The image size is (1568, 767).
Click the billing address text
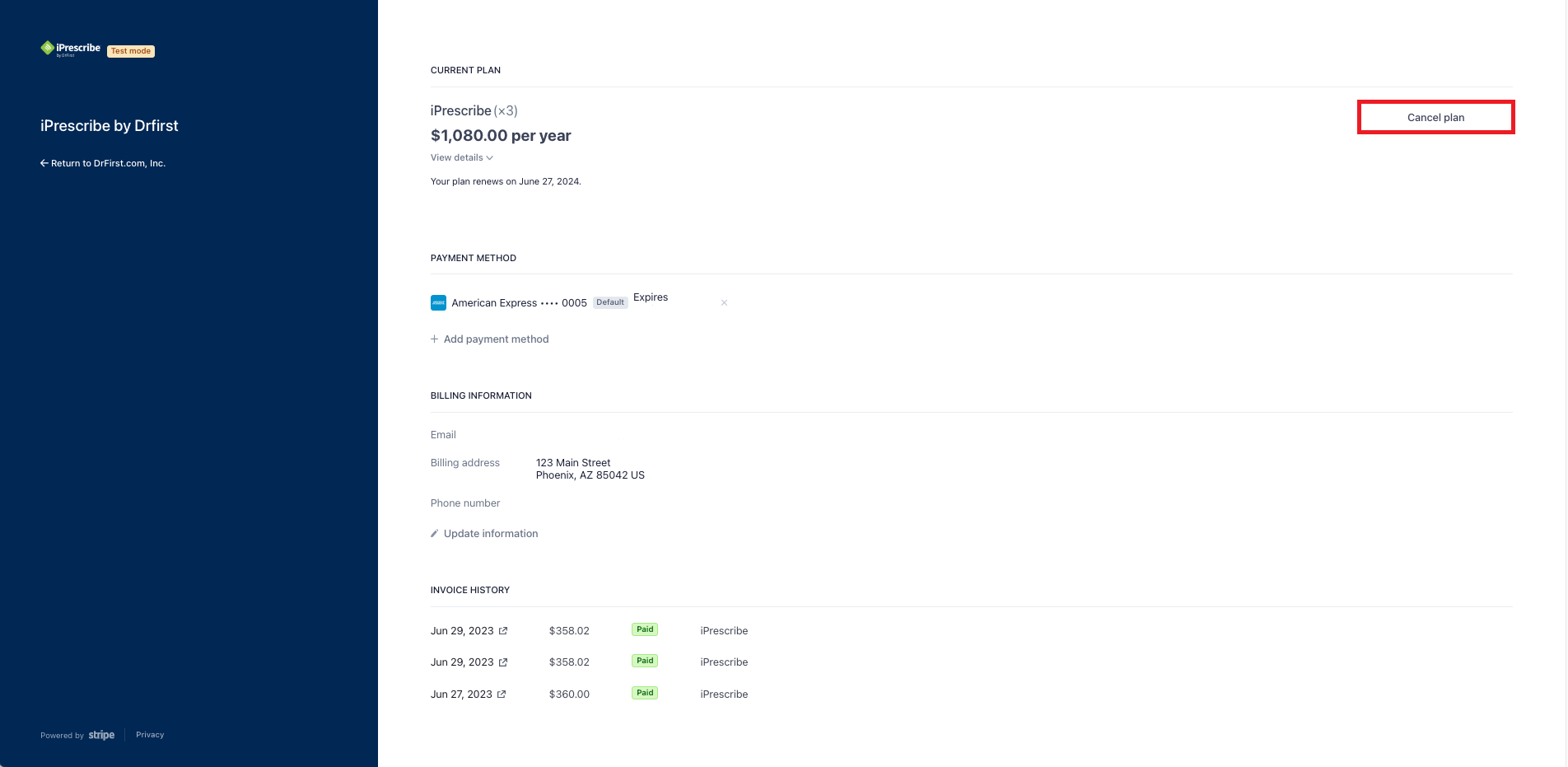[590, 469]
